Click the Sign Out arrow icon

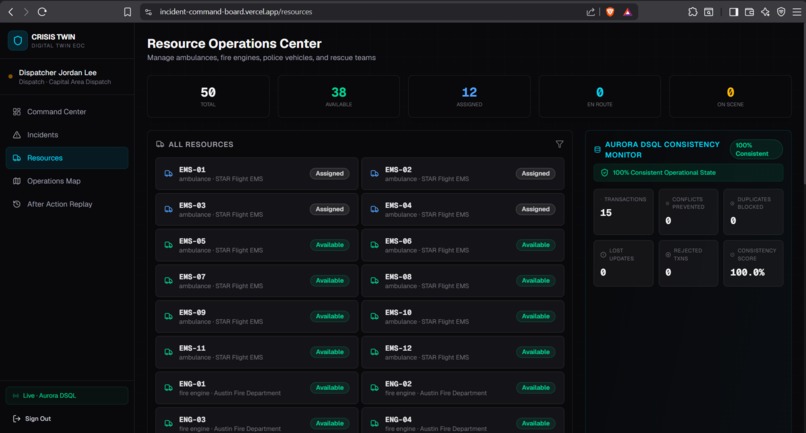click(x=16, y=419)
